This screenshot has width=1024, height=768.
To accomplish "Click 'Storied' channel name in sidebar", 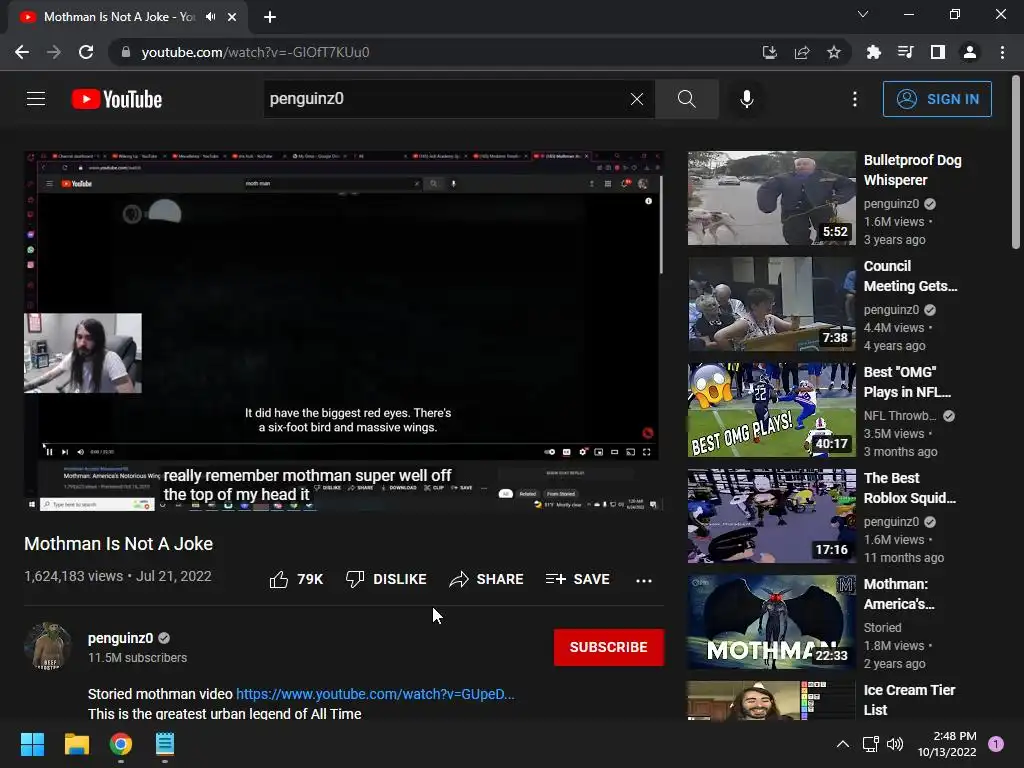I will pyautogui.click(x=882, y=628).
